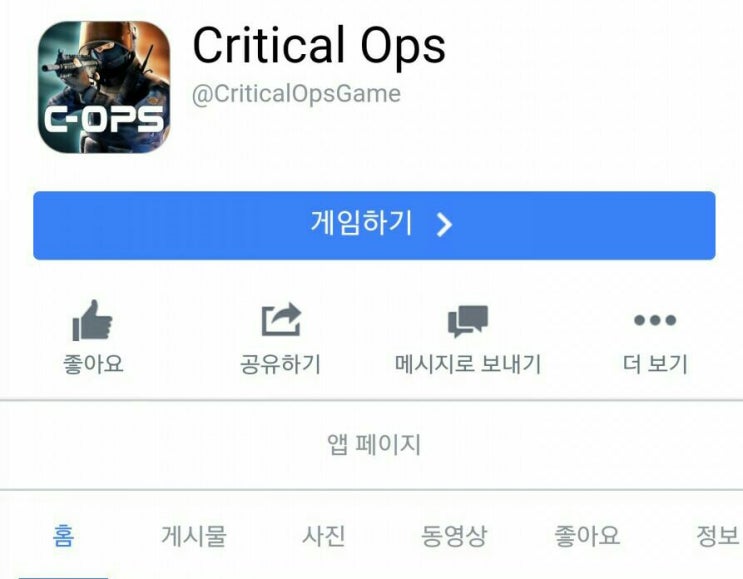Tap the 공유하기 text label
743x579 pixels.
click(x=281, y=364)
